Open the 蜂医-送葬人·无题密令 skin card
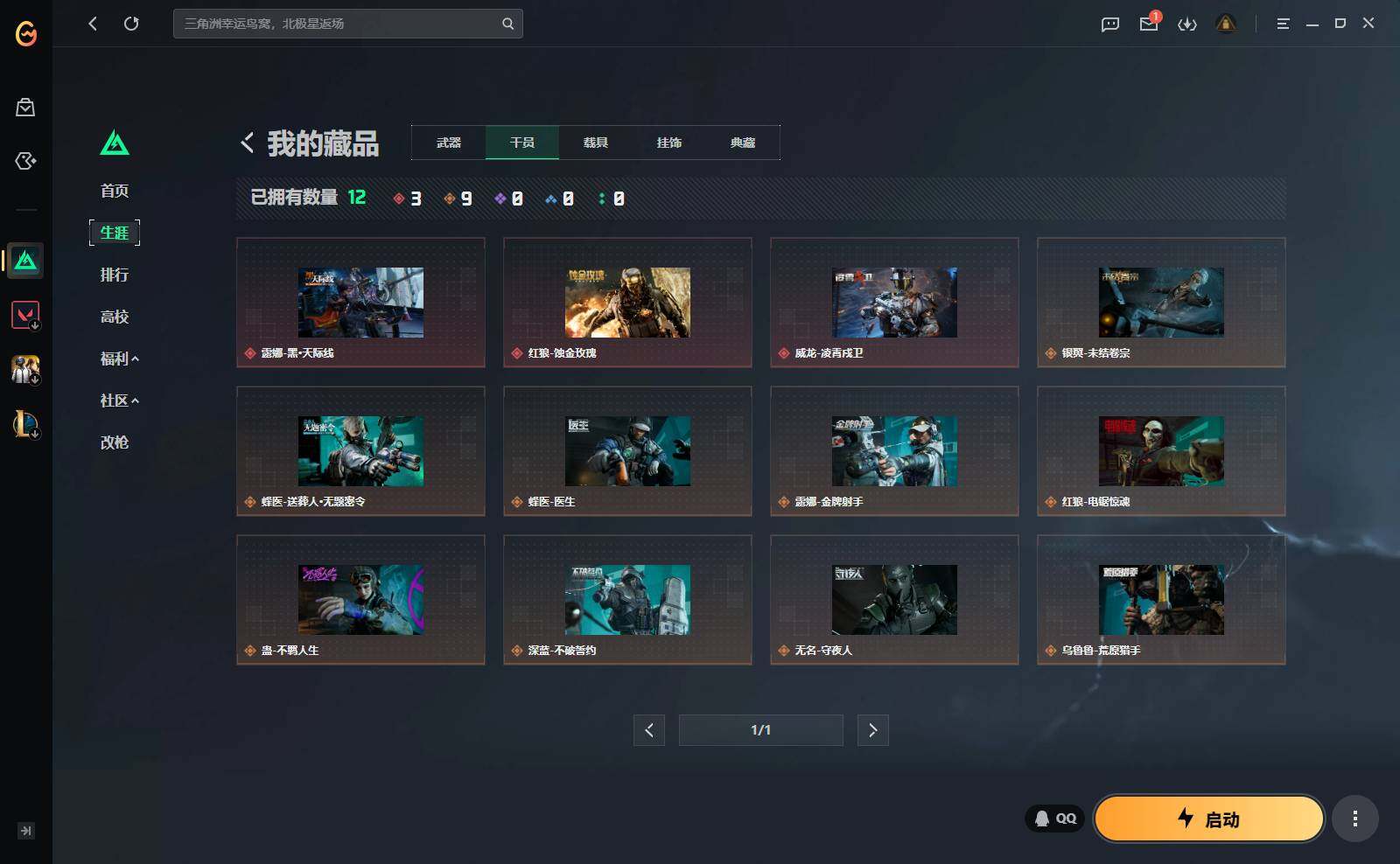 point(360,451)
